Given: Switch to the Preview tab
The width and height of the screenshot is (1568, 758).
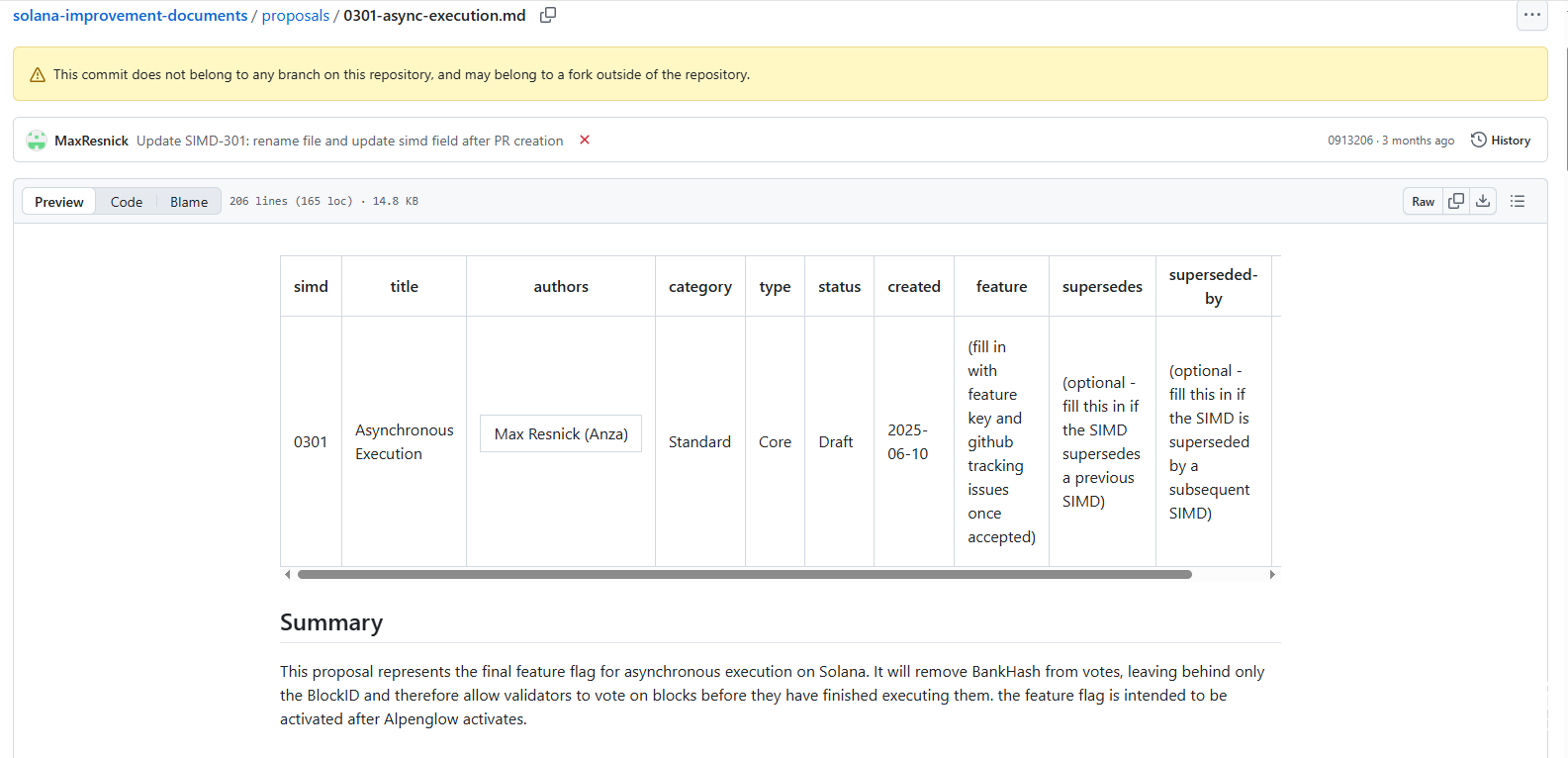Looking at the screenshot, I should pos(59,202).
